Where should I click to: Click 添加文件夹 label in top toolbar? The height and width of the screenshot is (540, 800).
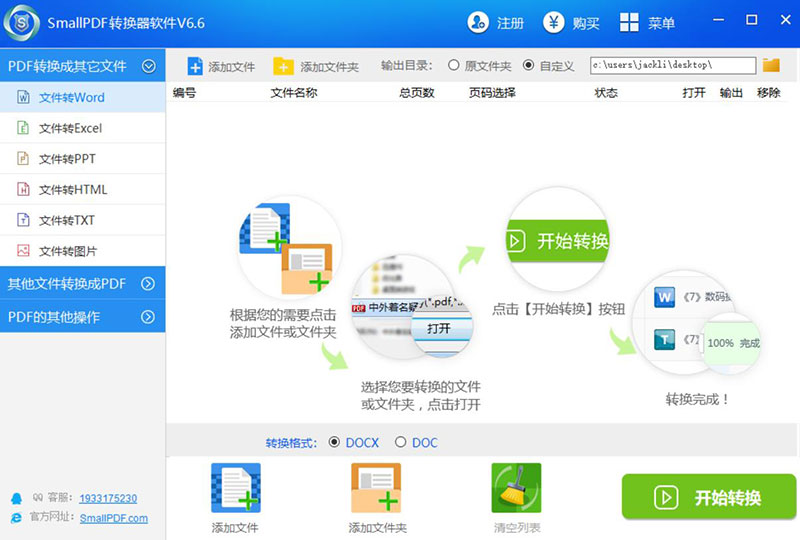coord(329,67)
